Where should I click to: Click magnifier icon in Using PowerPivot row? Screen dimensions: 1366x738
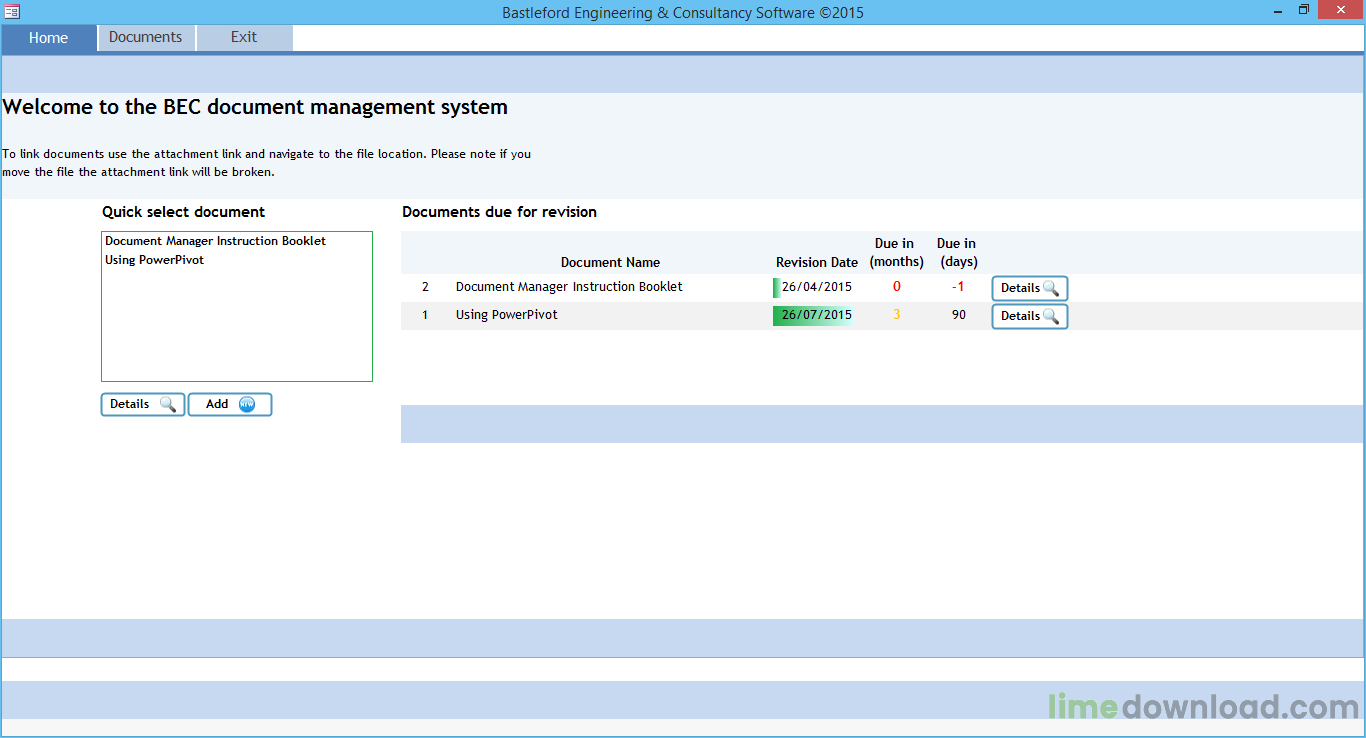pyautogui.click(x=1051, y=316)
